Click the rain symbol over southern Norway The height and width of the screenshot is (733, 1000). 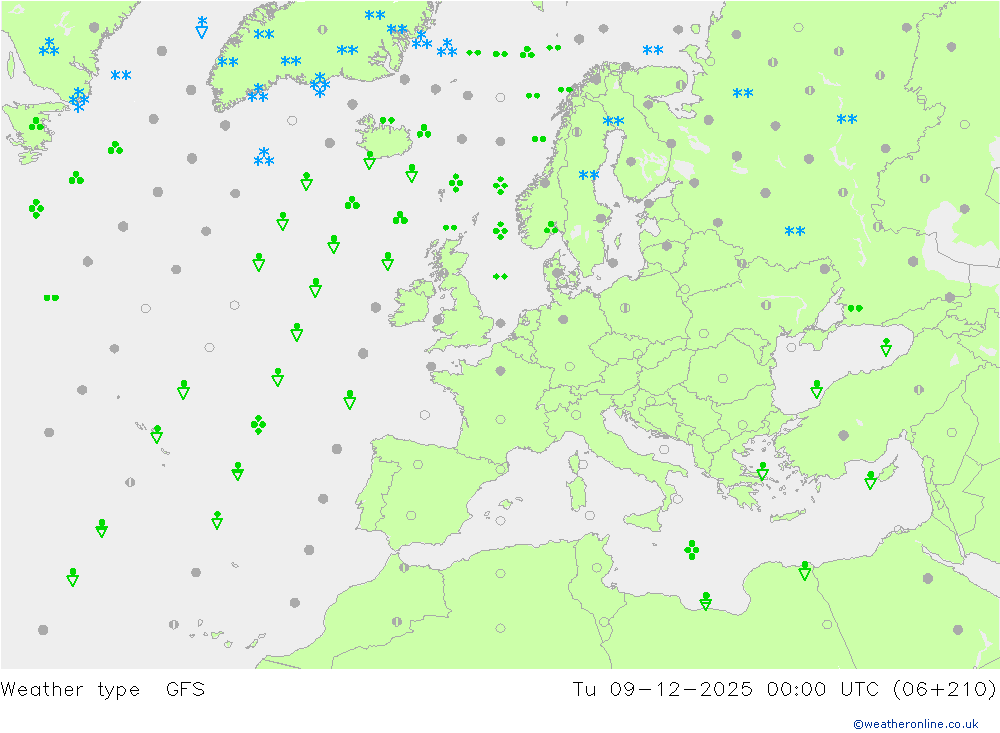point(551,227)
